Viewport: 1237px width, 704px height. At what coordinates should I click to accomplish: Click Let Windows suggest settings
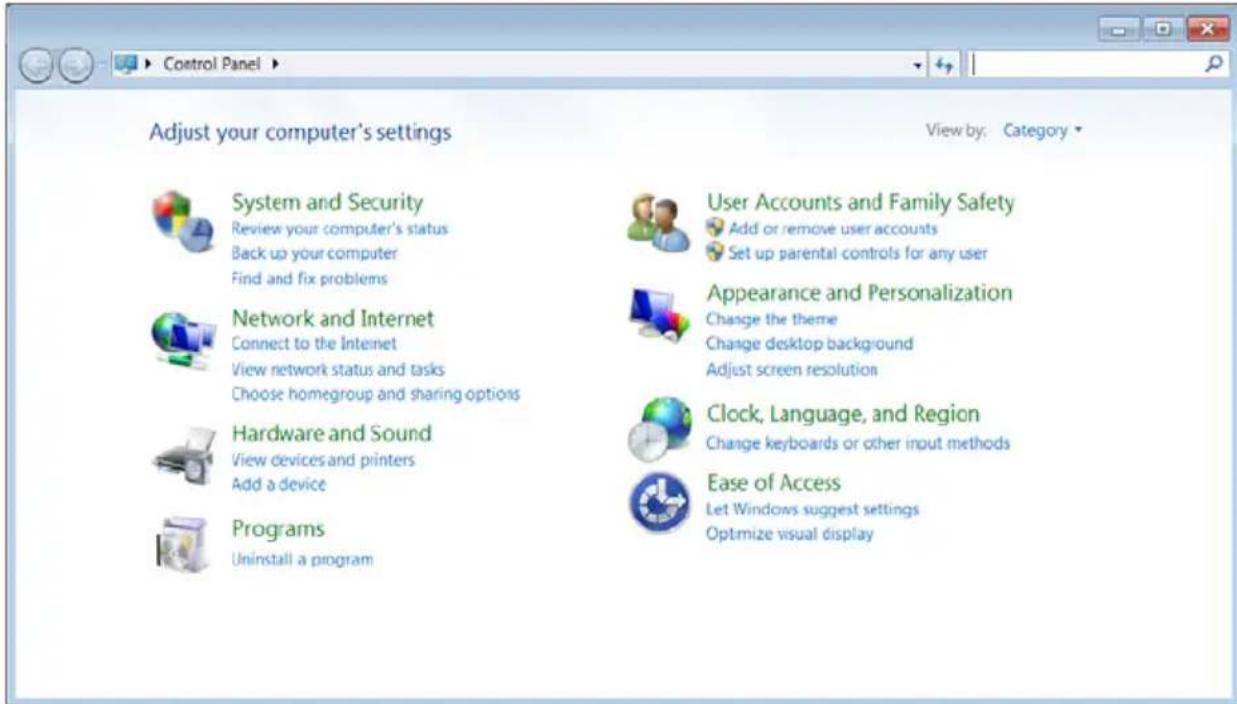812,509
